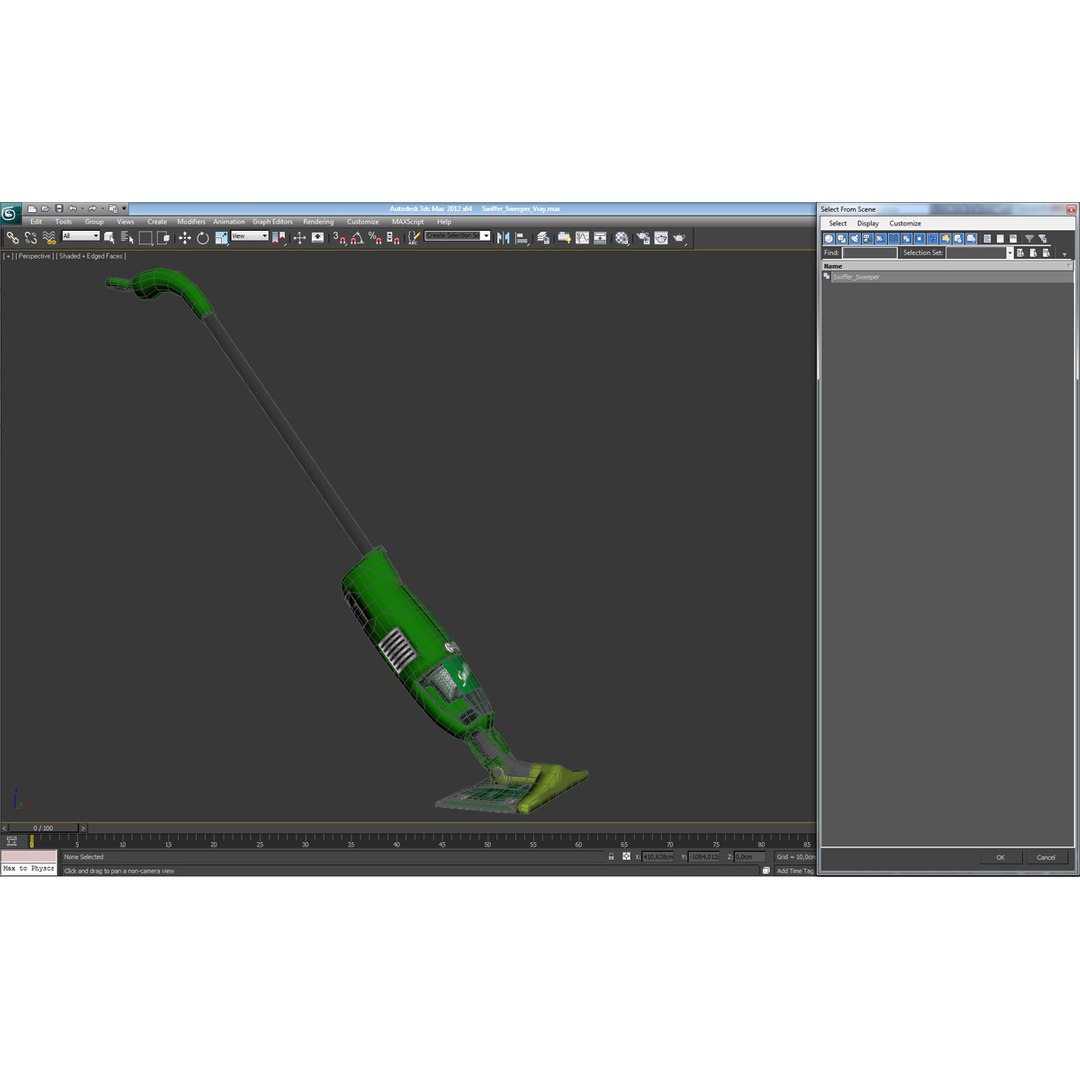Viewport: 1080px width, 1080px height.
Task: Open reference coordinate system 'View' dropdown
Action: pyautogui.click(x=249, y=236)
